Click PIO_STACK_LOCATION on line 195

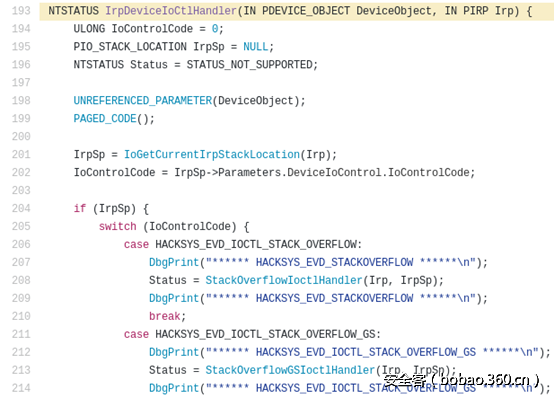tap(130, 47)
